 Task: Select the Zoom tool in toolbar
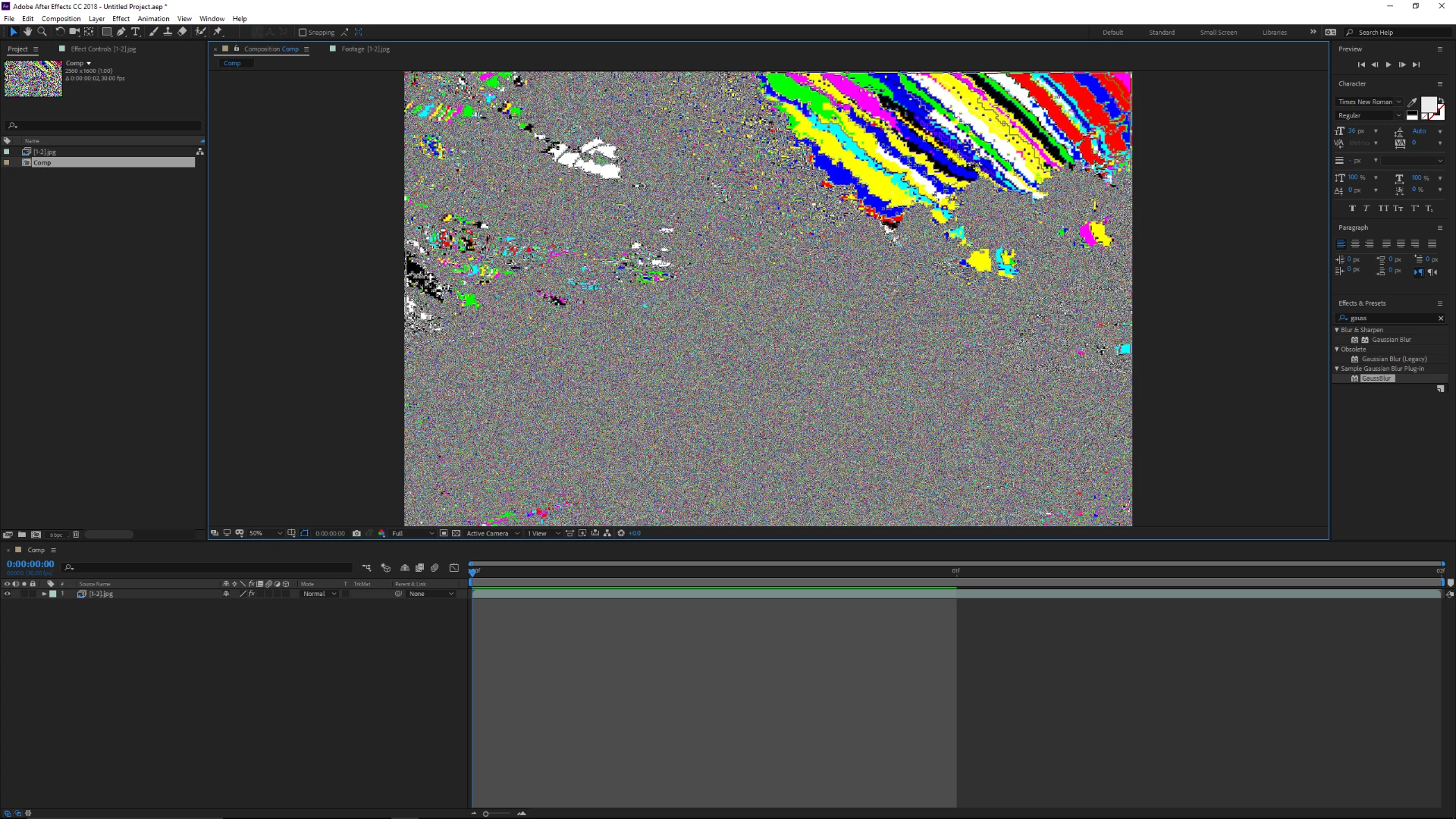(x=42, y=32)
